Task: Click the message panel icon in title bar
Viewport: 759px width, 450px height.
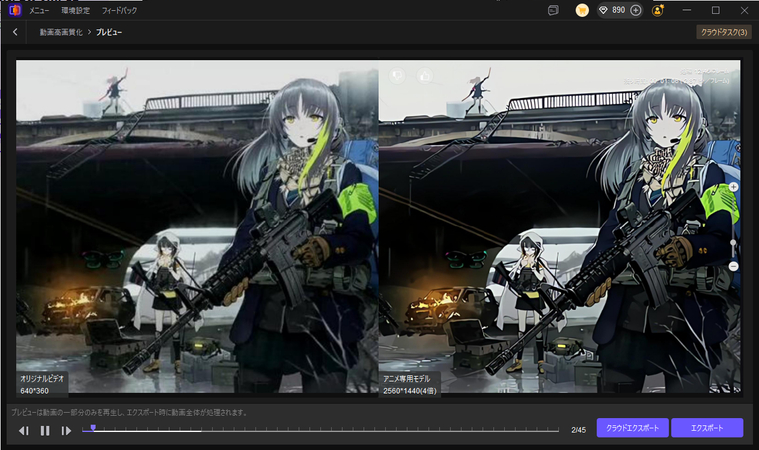Action: 553,10
